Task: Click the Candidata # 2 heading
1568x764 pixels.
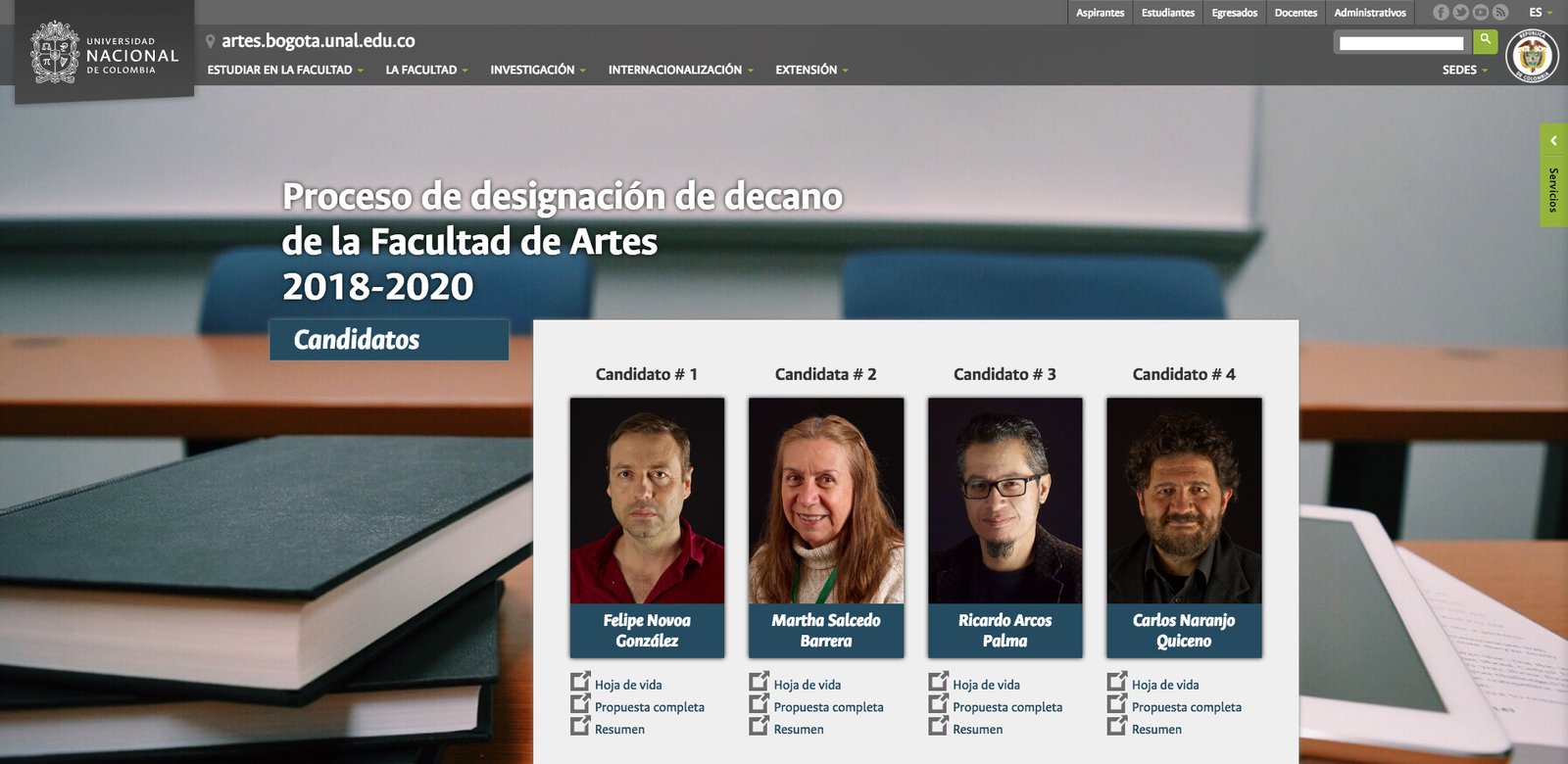Action: [x=826, y=374]
